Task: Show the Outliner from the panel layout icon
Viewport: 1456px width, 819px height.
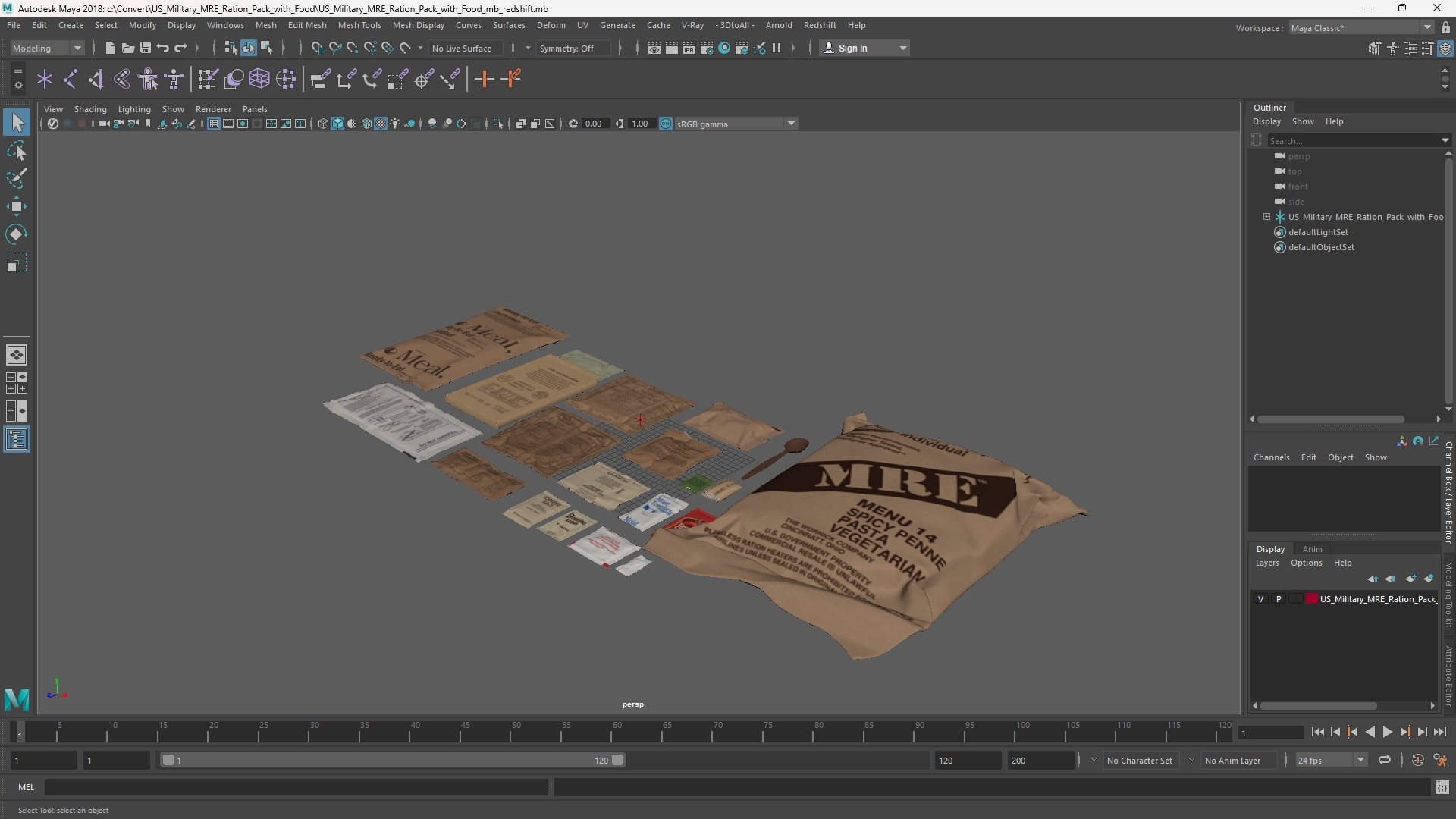Action: pos(17,440)
